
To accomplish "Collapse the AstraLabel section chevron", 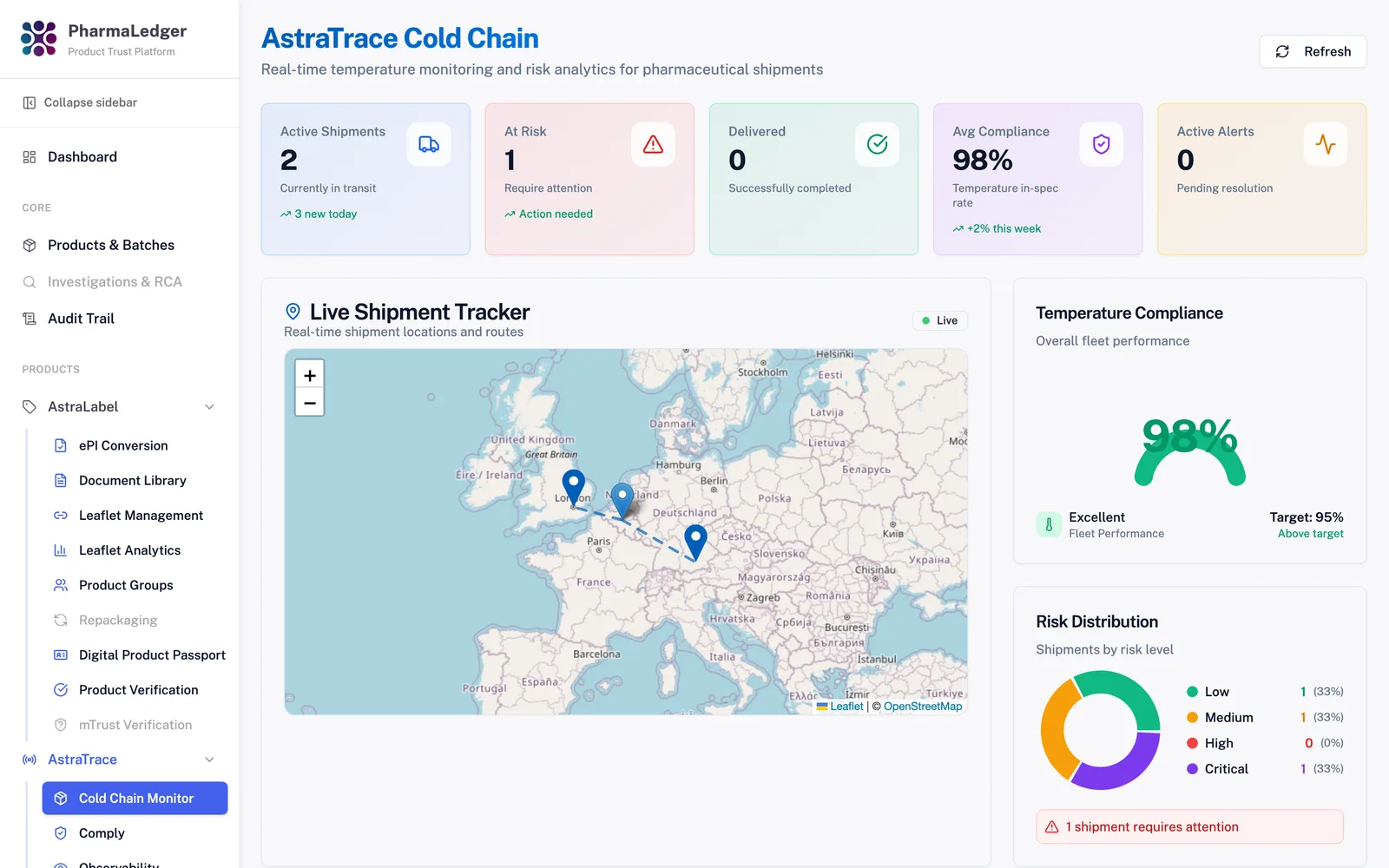I will [209, 407].
